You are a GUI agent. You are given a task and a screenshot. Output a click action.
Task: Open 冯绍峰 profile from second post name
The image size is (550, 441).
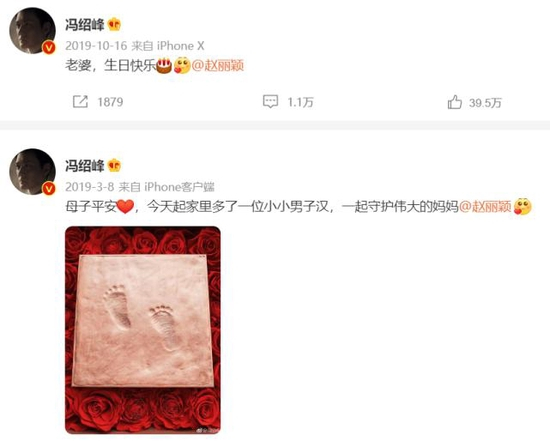tap(85, 166)
